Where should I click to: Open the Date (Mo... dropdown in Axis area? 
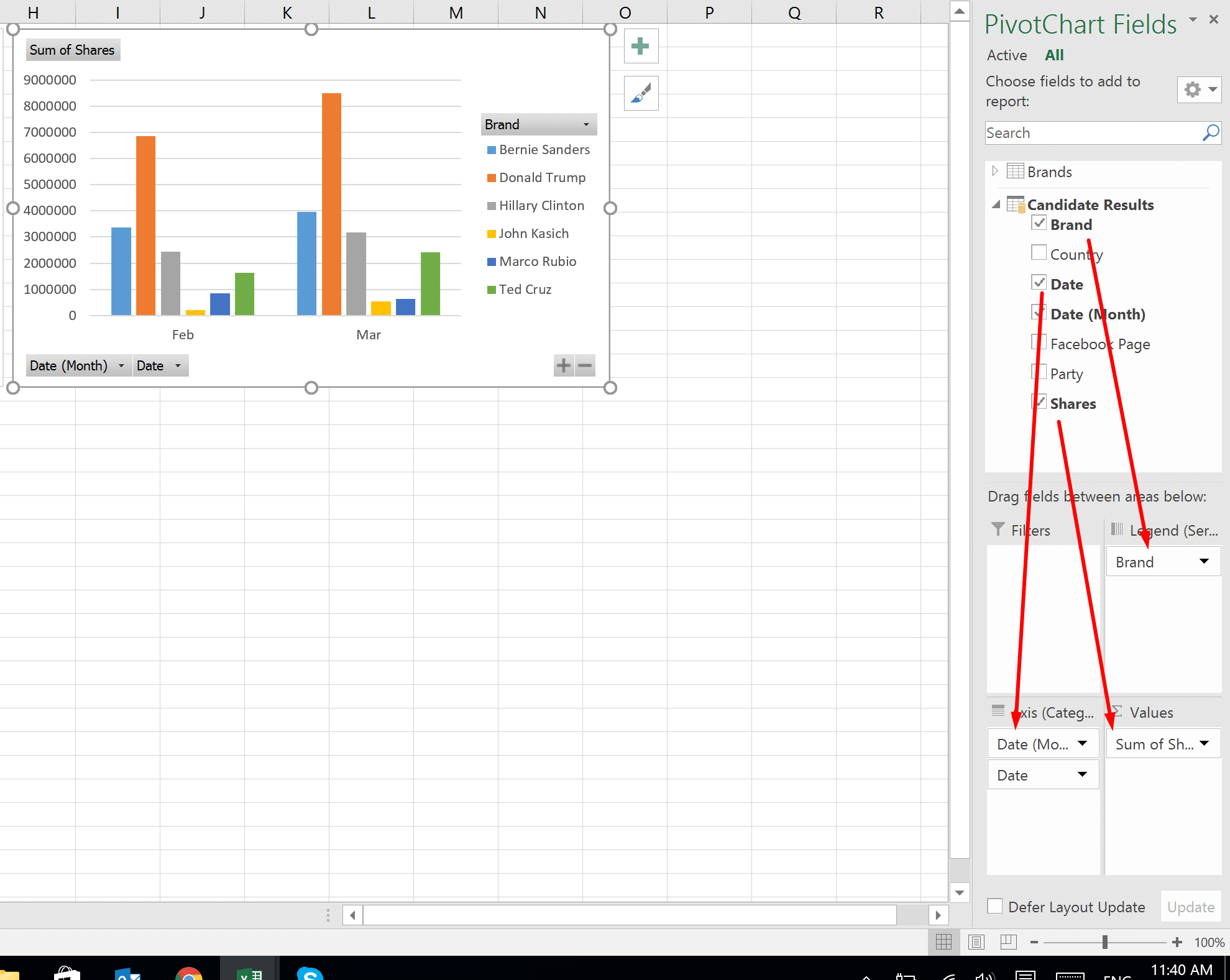point(1082,743)
